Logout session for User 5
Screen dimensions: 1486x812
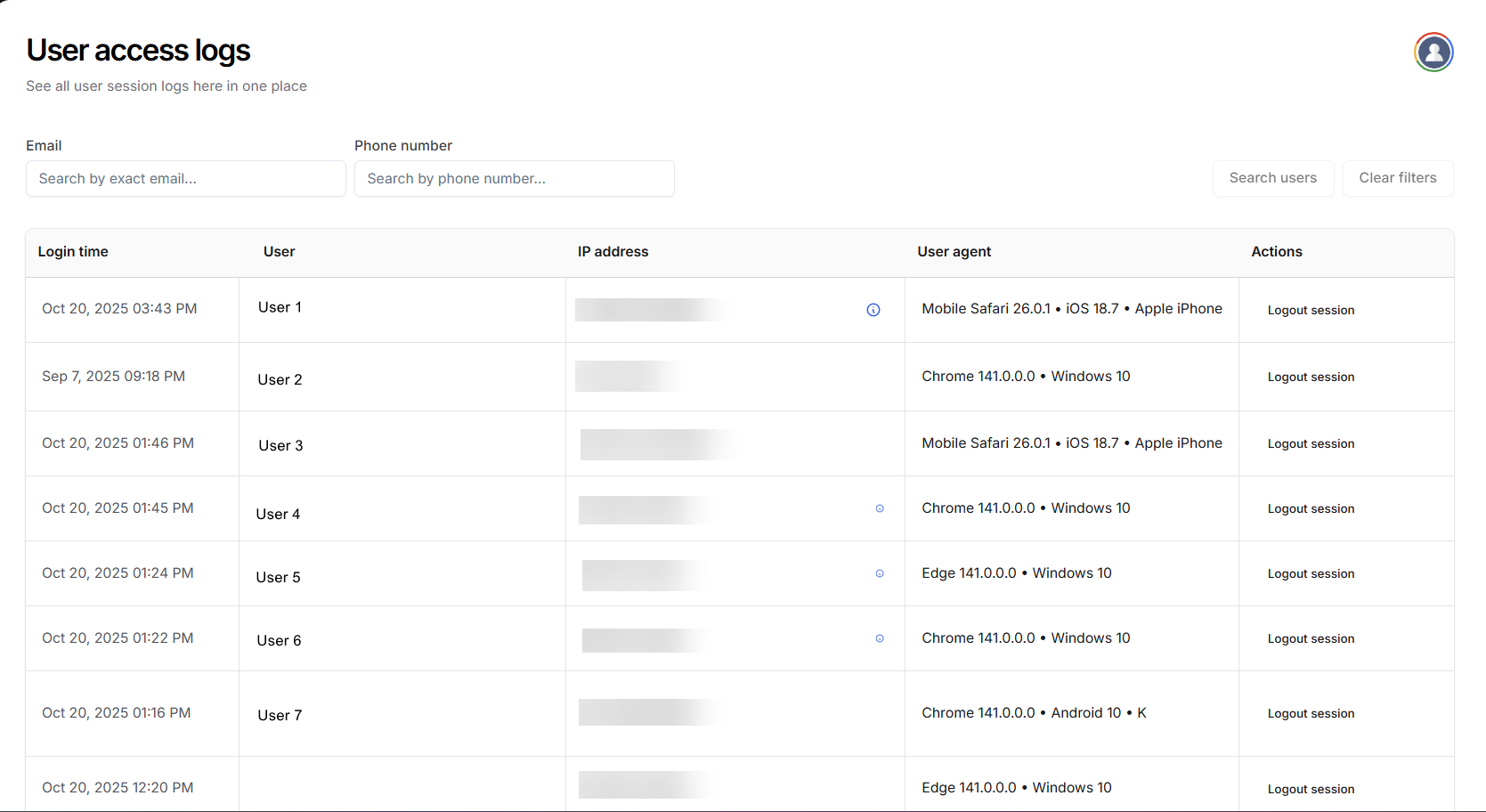1311,574
